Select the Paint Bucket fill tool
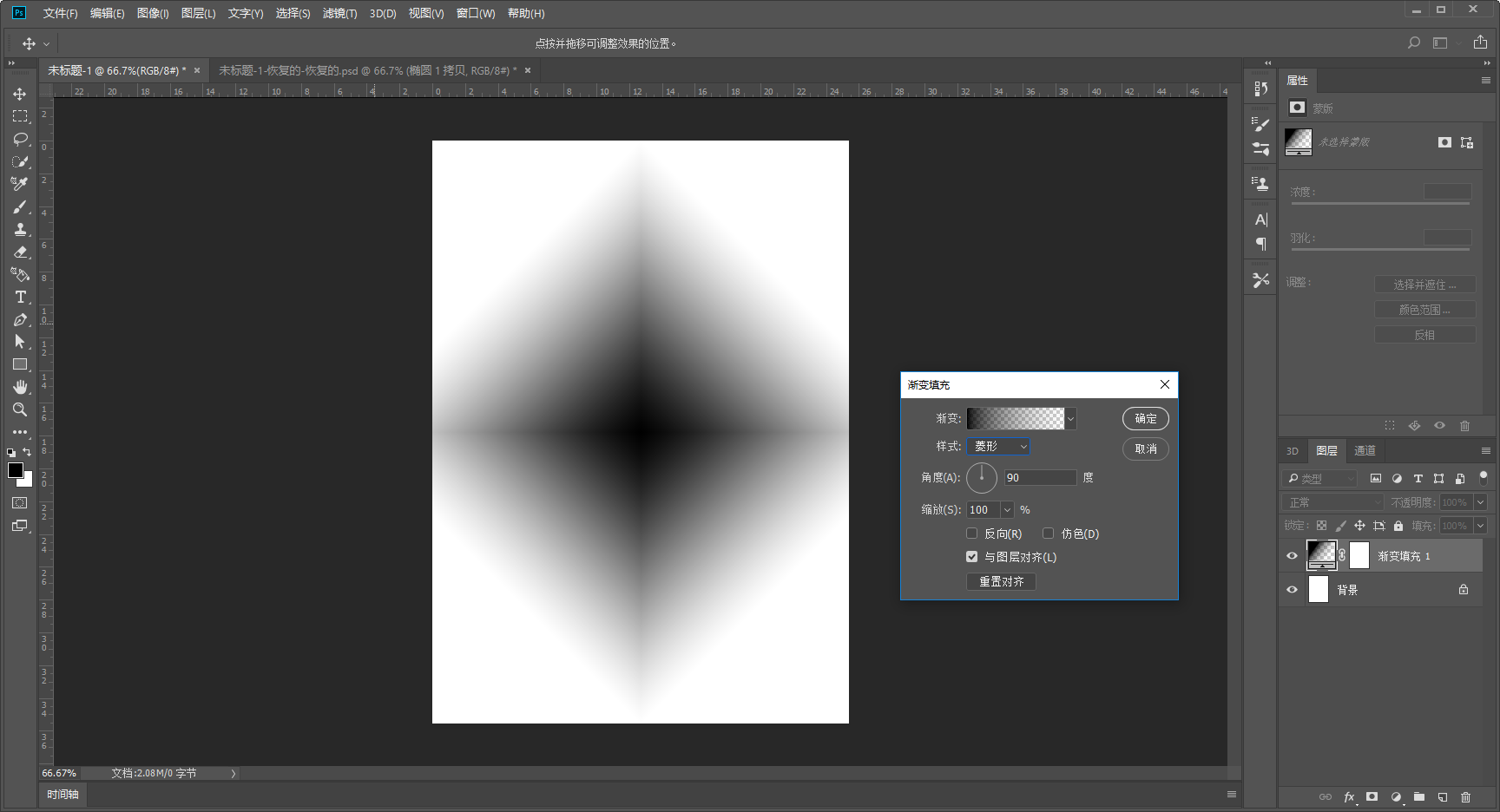 pos(20,274)
